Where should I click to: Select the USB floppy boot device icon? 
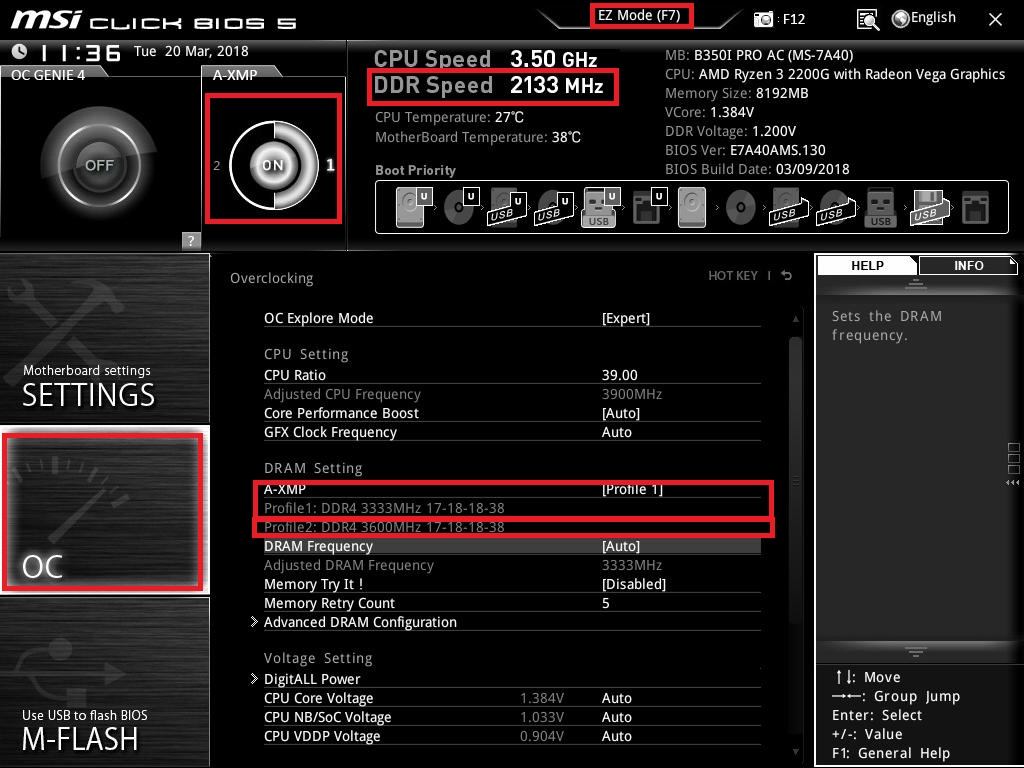coord(928,207)
